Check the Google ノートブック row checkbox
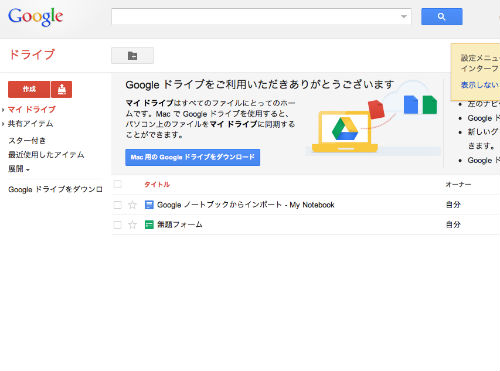500x371 pixels. [x=117, y=205]
